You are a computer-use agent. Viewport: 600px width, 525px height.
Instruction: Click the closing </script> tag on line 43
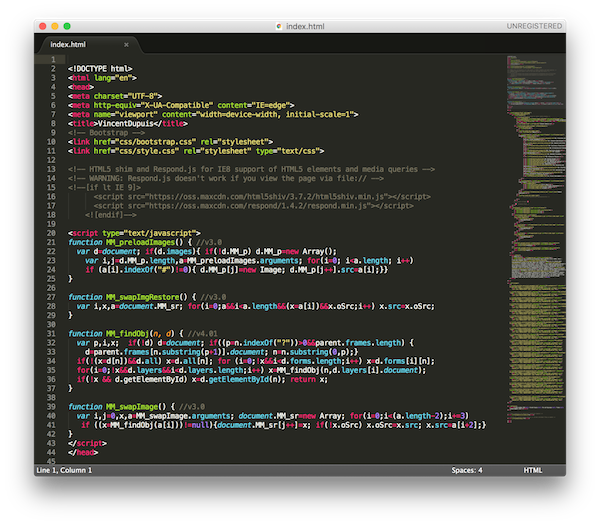87,443
